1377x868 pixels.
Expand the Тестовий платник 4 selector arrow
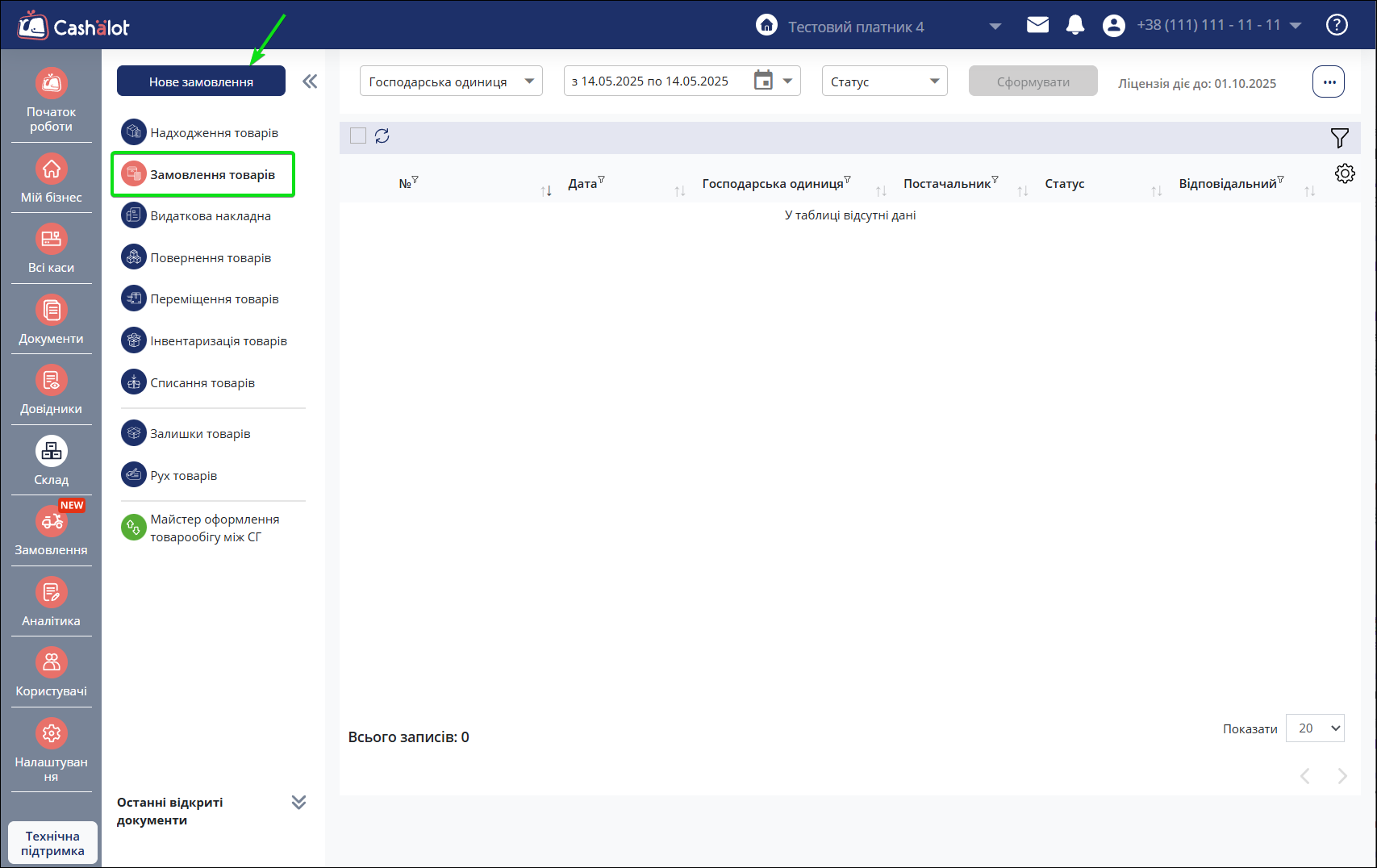pyautogui.click(x=995, y=27)
